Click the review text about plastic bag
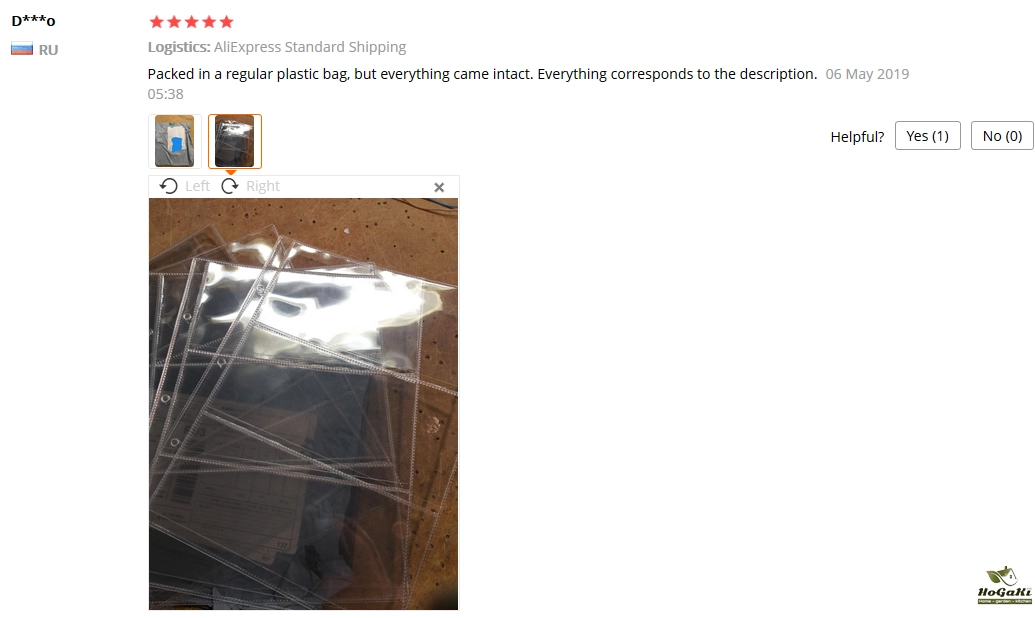The width and height of the screenshot is (1035, 618). [482, 74]
